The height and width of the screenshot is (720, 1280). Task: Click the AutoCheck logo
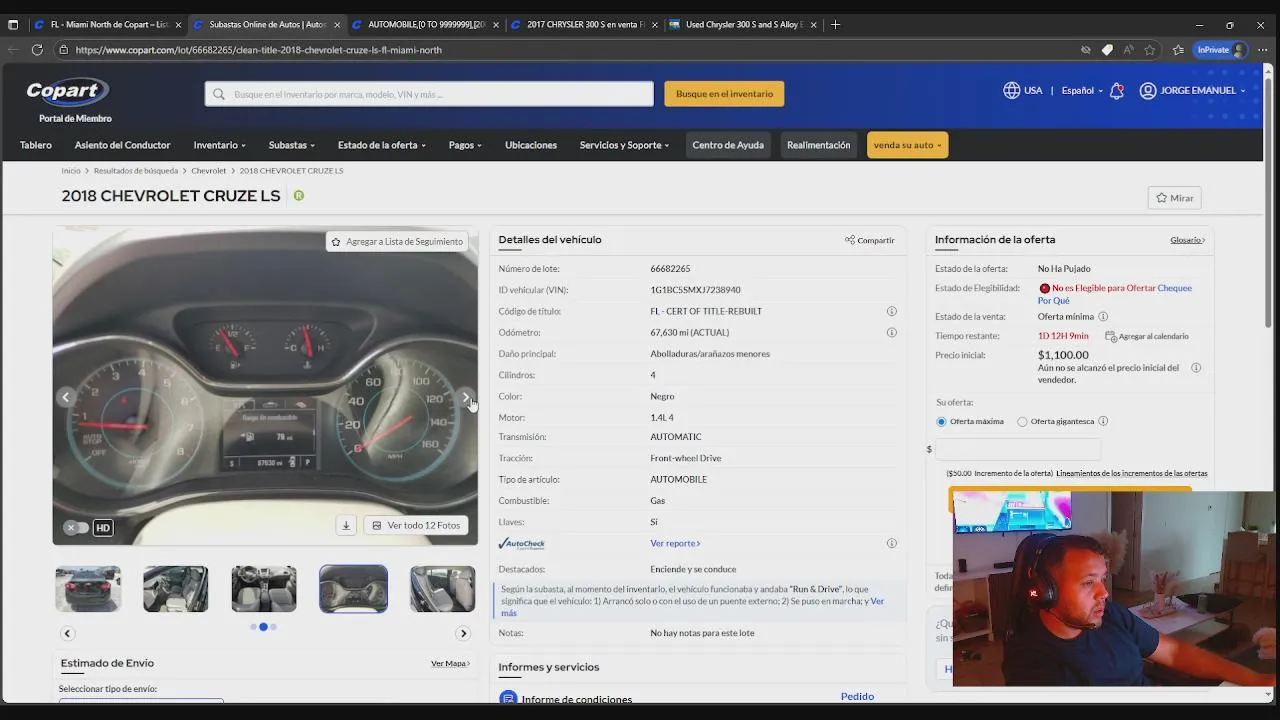pyautogui.click(x=522, y=544)
